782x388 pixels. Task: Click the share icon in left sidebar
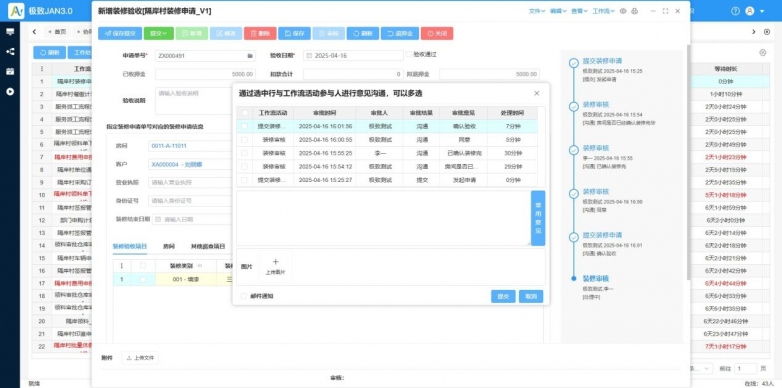pos(10,51)
